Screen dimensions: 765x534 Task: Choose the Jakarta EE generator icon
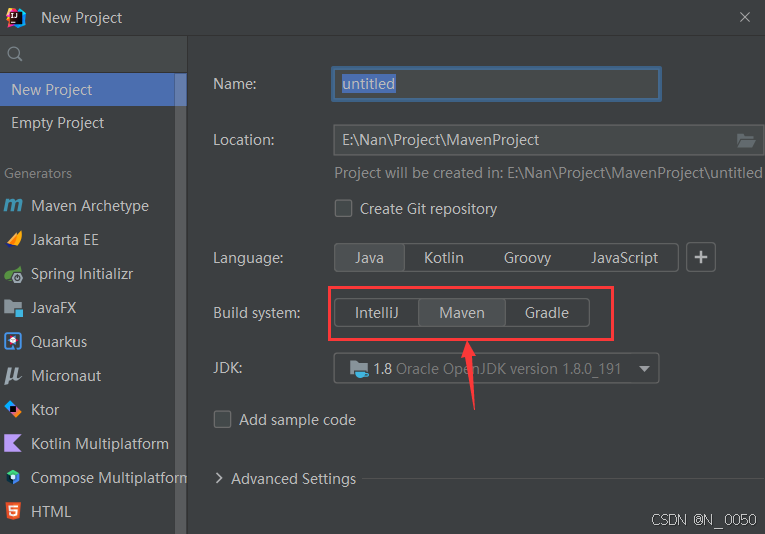(x=14, y=239)
